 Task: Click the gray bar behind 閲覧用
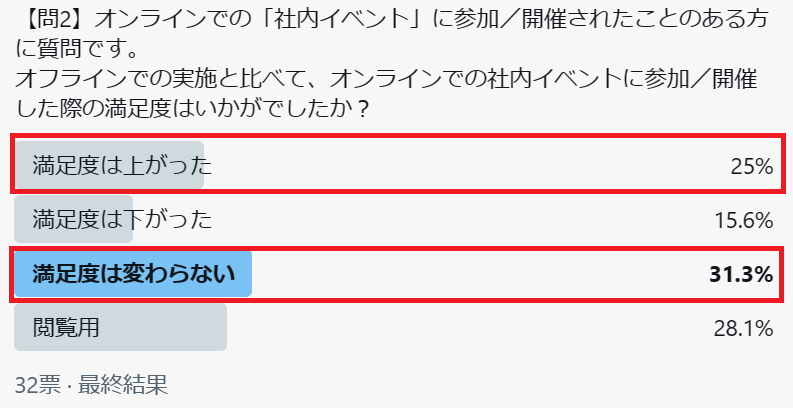coord(120,327)
